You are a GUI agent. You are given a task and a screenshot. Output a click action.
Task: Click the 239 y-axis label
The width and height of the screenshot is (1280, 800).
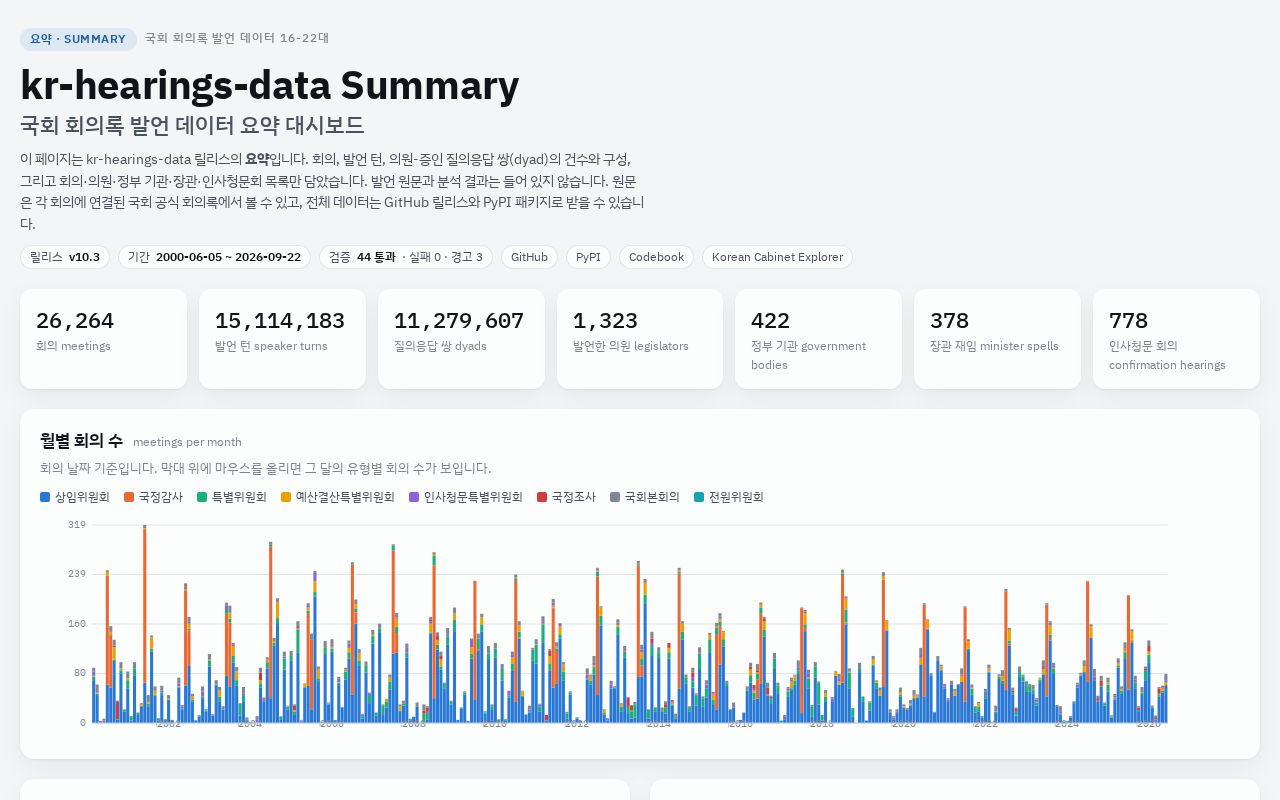point(77,574)
